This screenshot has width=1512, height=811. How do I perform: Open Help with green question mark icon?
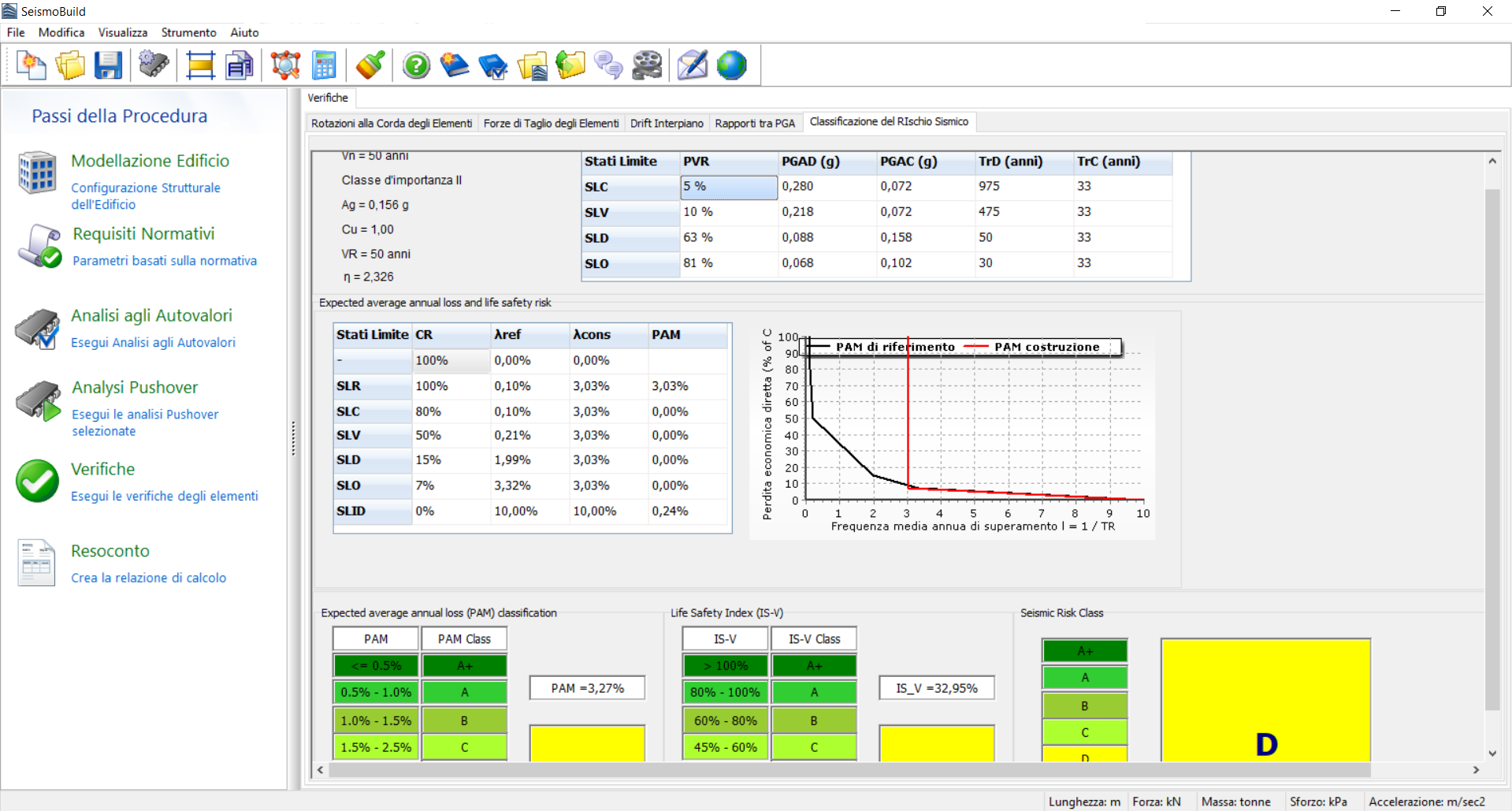[x=416, y=65]
